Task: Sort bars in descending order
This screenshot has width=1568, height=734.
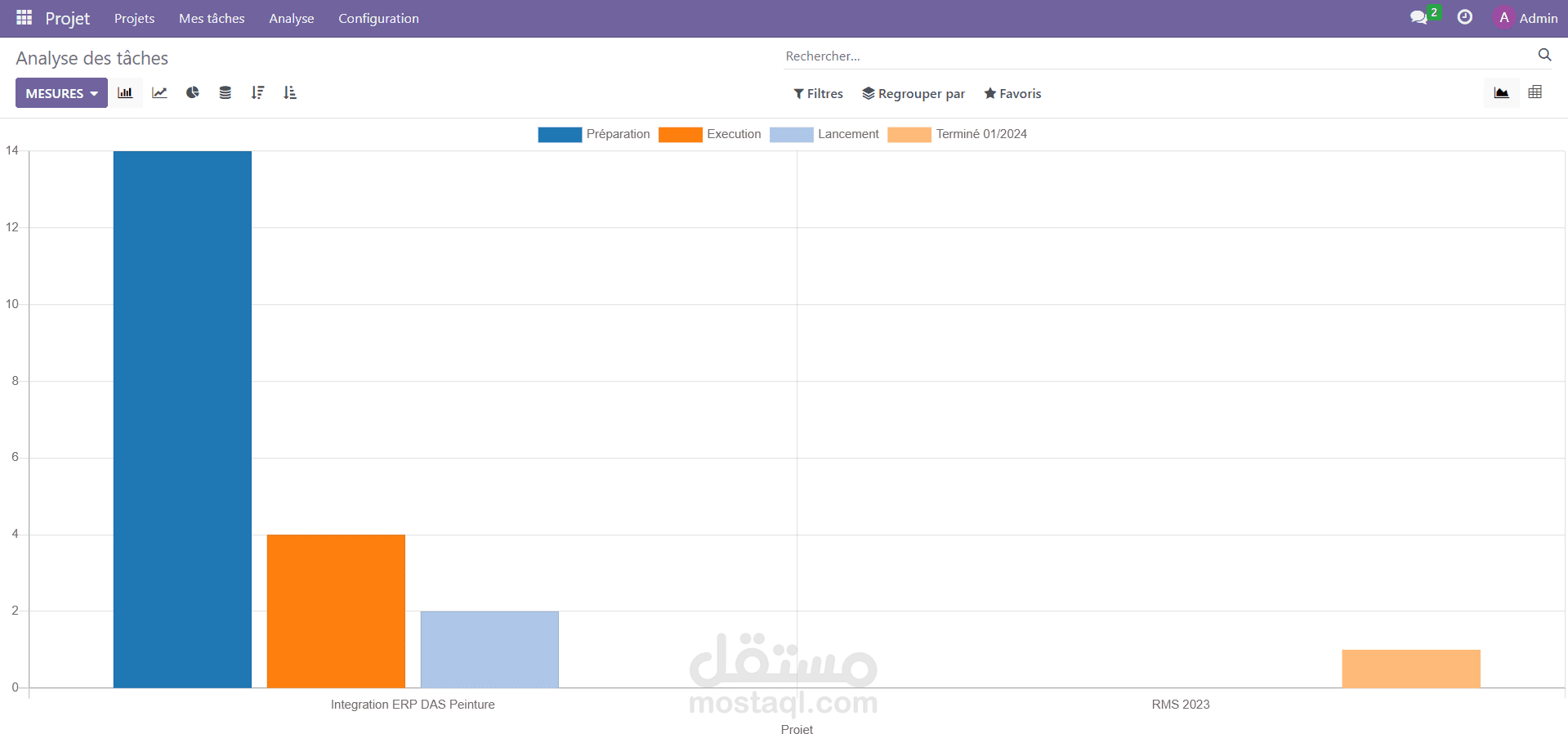Action: 258,92
